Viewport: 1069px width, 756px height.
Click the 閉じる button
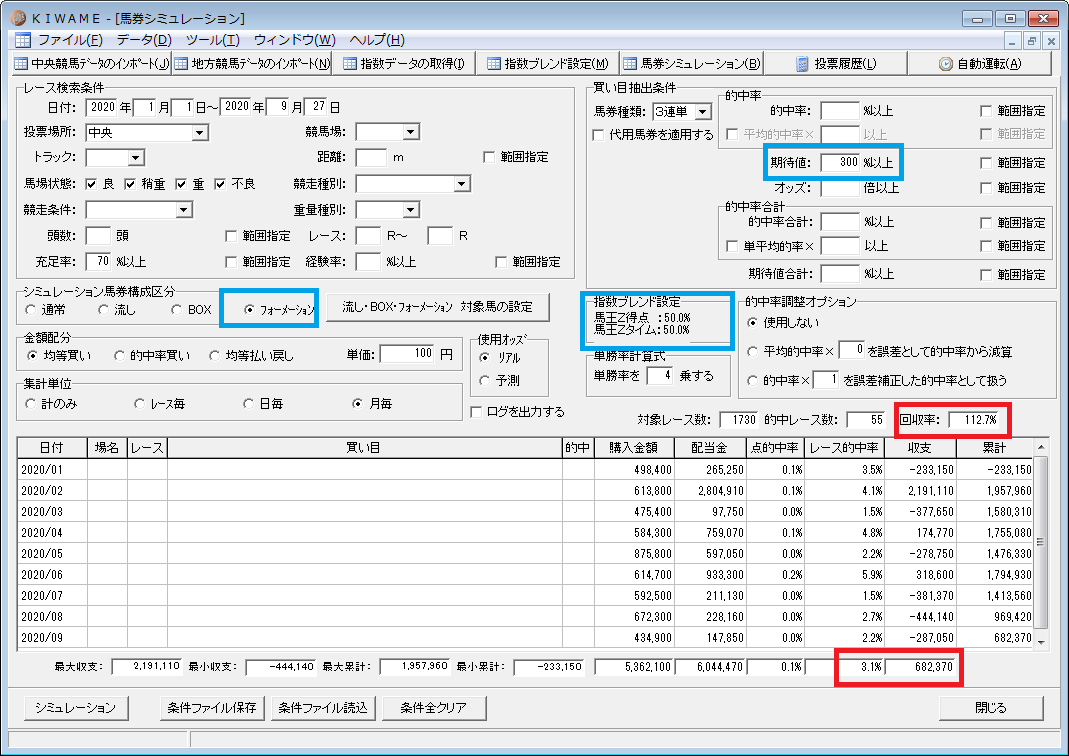pyautogui.click(x=991, y=708)
